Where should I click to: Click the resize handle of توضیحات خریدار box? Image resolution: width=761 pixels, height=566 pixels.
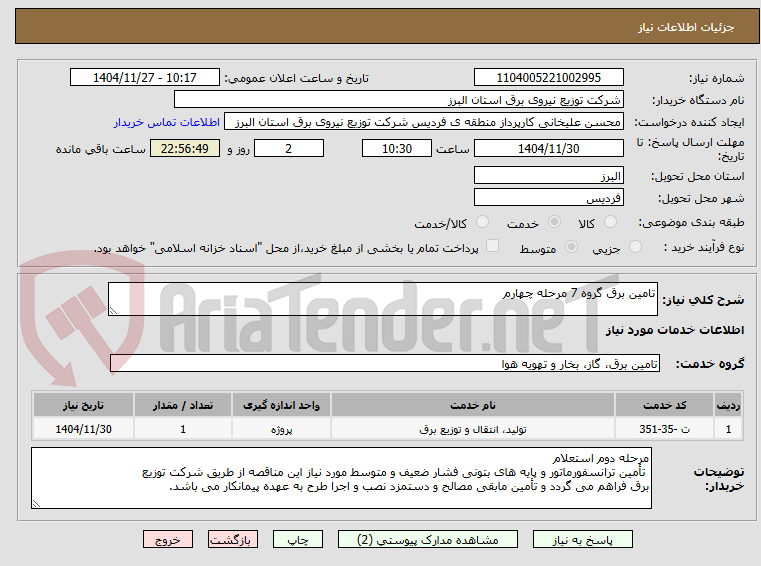(36, 503)
